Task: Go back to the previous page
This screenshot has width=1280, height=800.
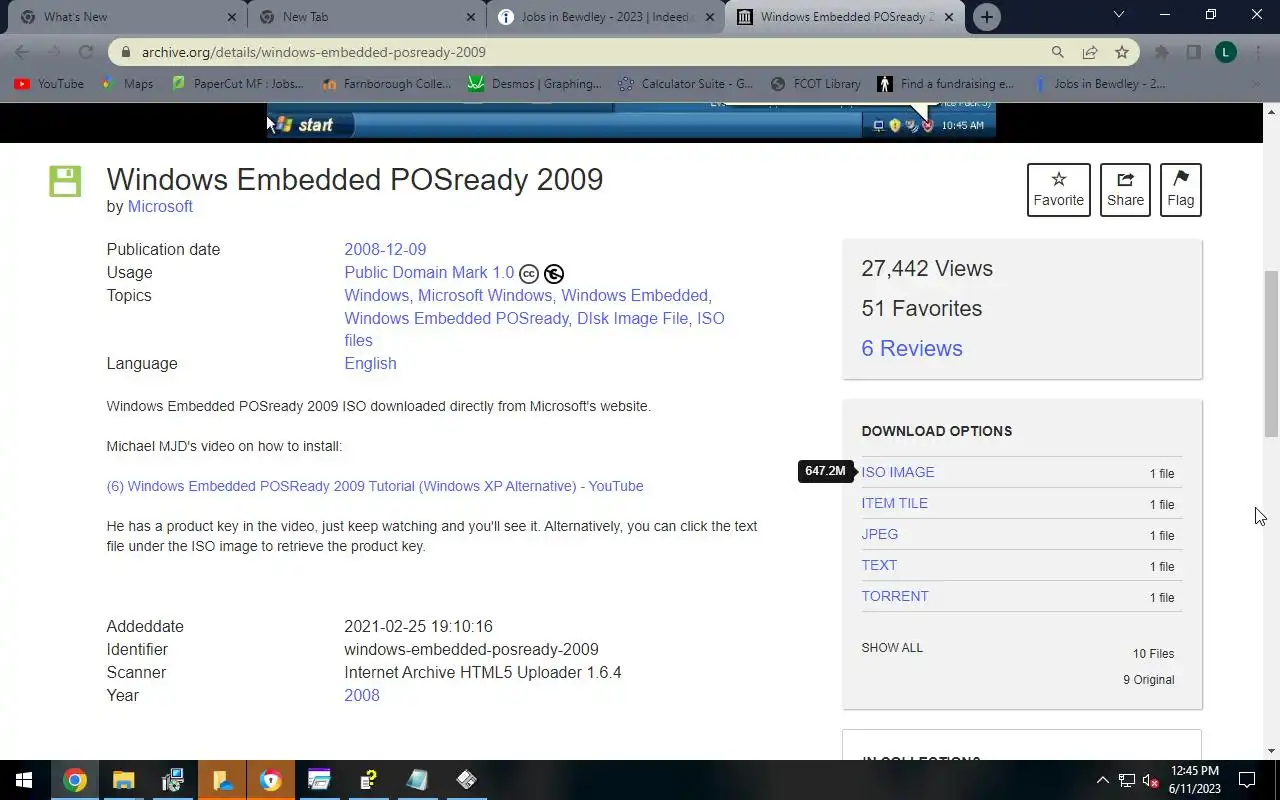Action: 22,52
